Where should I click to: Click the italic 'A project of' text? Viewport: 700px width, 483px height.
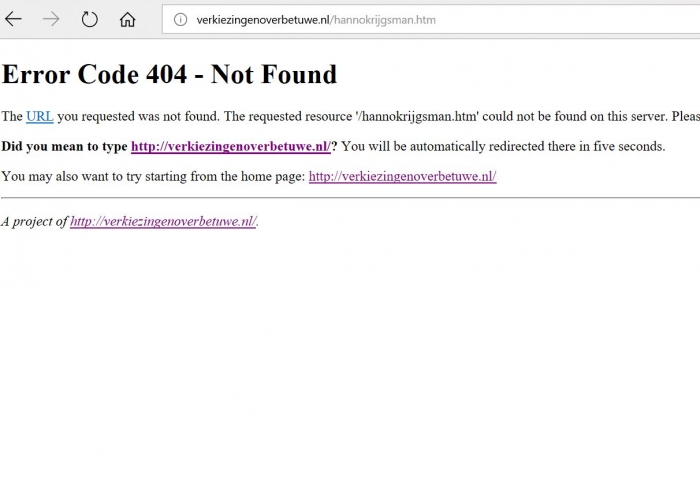(x=34, y=221)
